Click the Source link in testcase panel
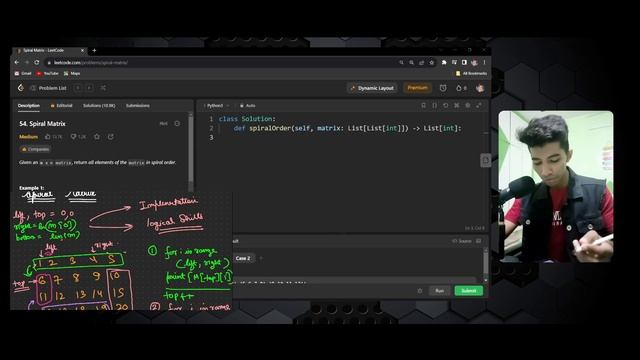Viewport: 640px width, 360px height. coord(462,241)
